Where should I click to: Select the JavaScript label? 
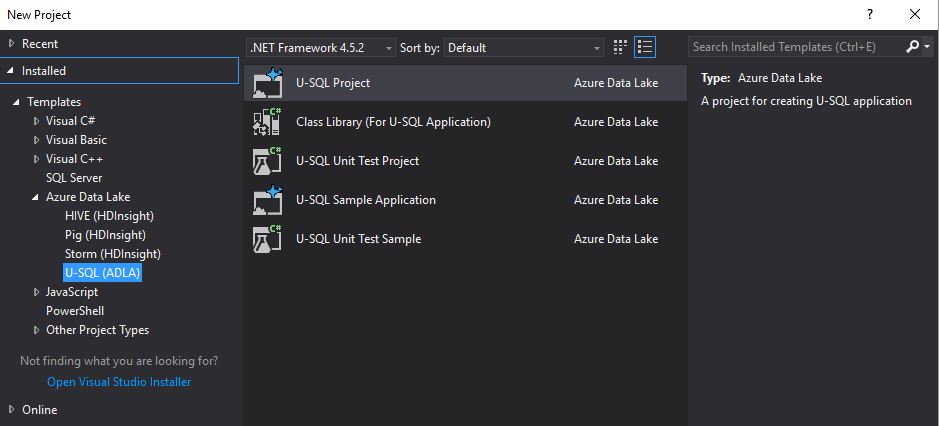[72, 292]
